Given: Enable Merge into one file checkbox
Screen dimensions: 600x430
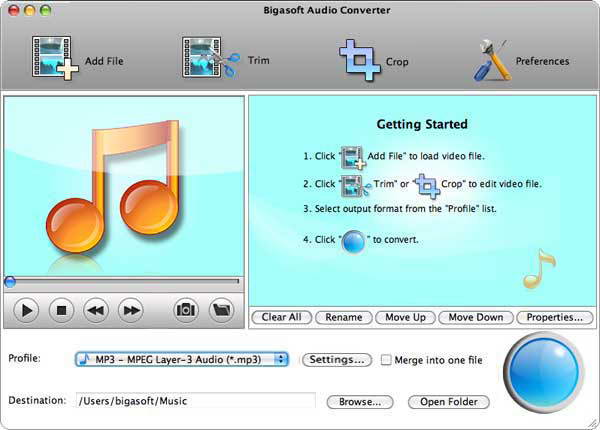Looking at the screenshot, I should 386,360.
